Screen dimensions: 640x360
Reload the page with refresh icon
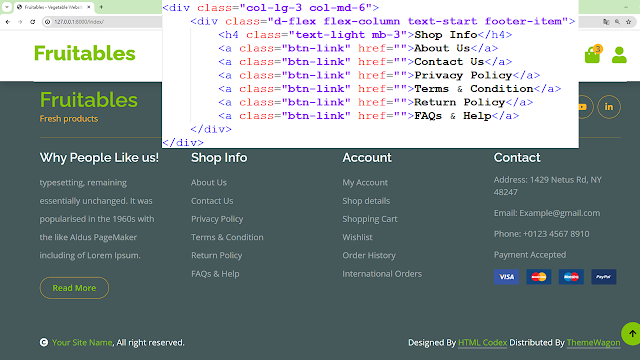[x=33, y=22]
